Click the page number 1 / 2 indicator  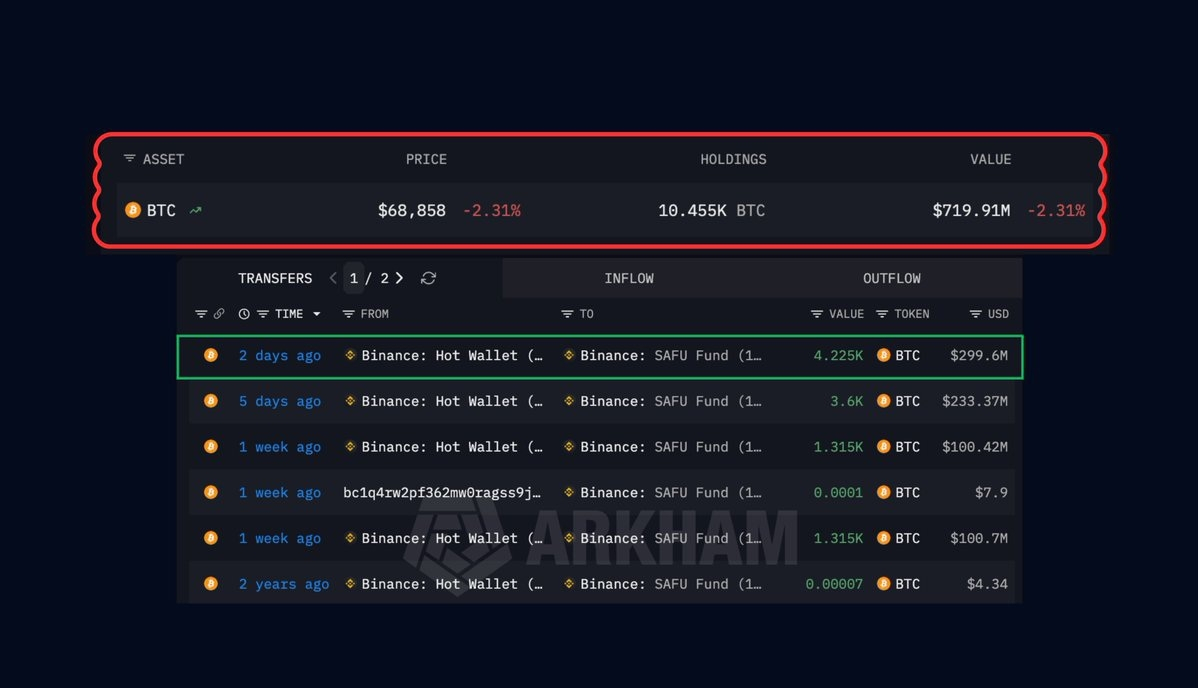[x=369, y=278]
